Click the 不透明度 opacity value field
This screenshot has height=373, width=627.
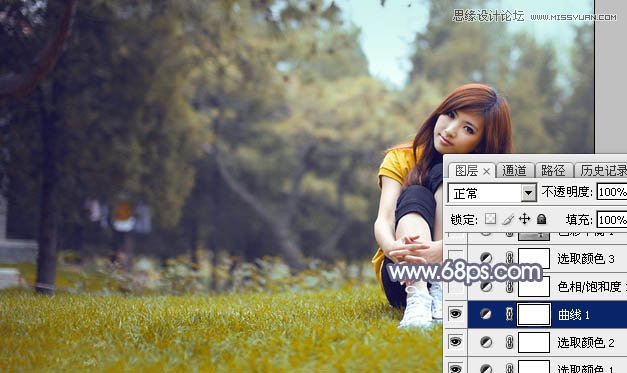612,192
